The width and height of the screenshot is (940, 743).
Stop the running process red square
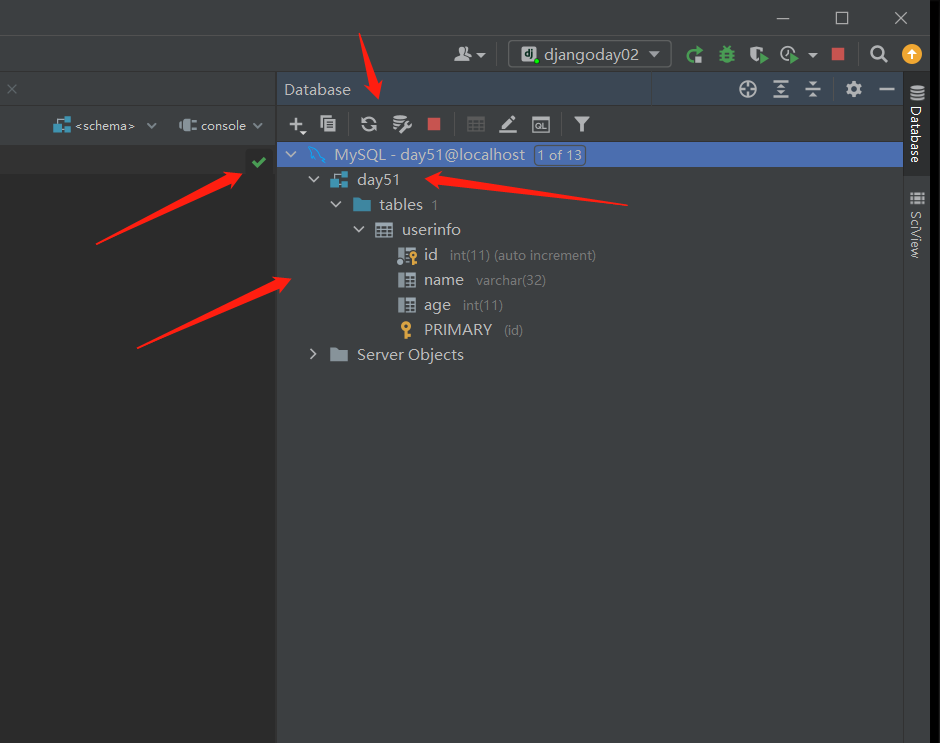(838, 55)
